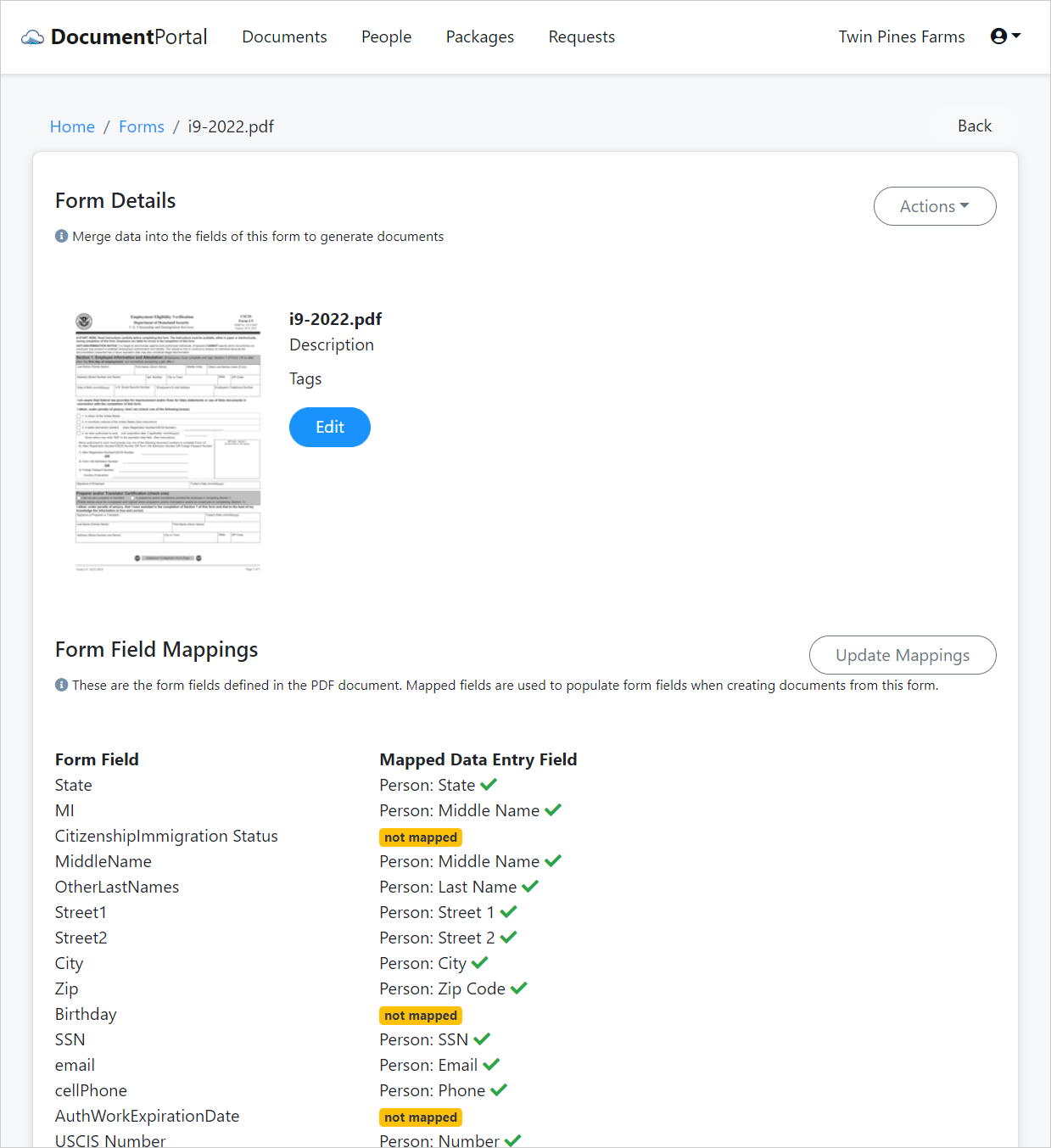This screenshot has width=1051, height=1148.
Task: Open the user account profile icon
Action: [999, 36]
